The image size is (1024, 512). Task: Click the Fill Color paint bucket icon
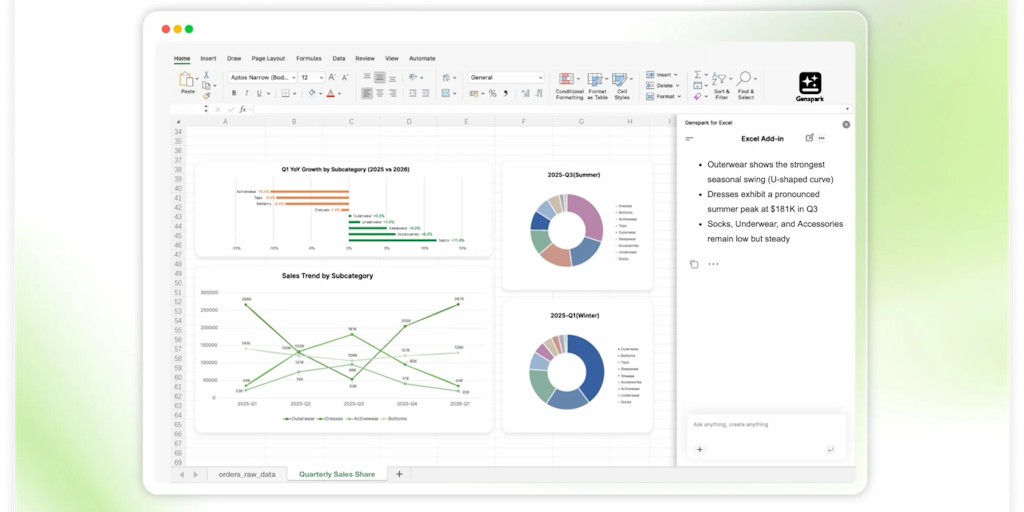[x=312, y=93]
